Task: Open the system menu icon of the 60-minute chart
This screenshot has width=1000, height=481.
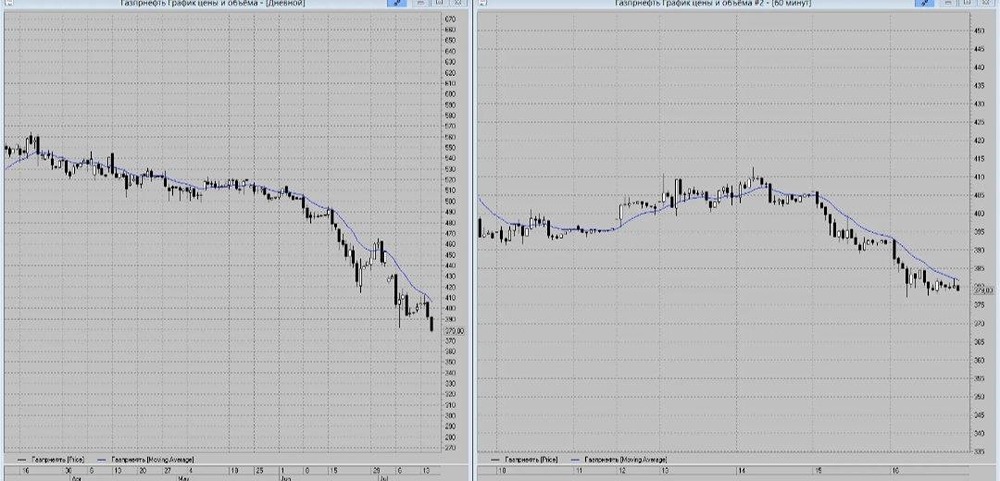Action: pos(483,3)
